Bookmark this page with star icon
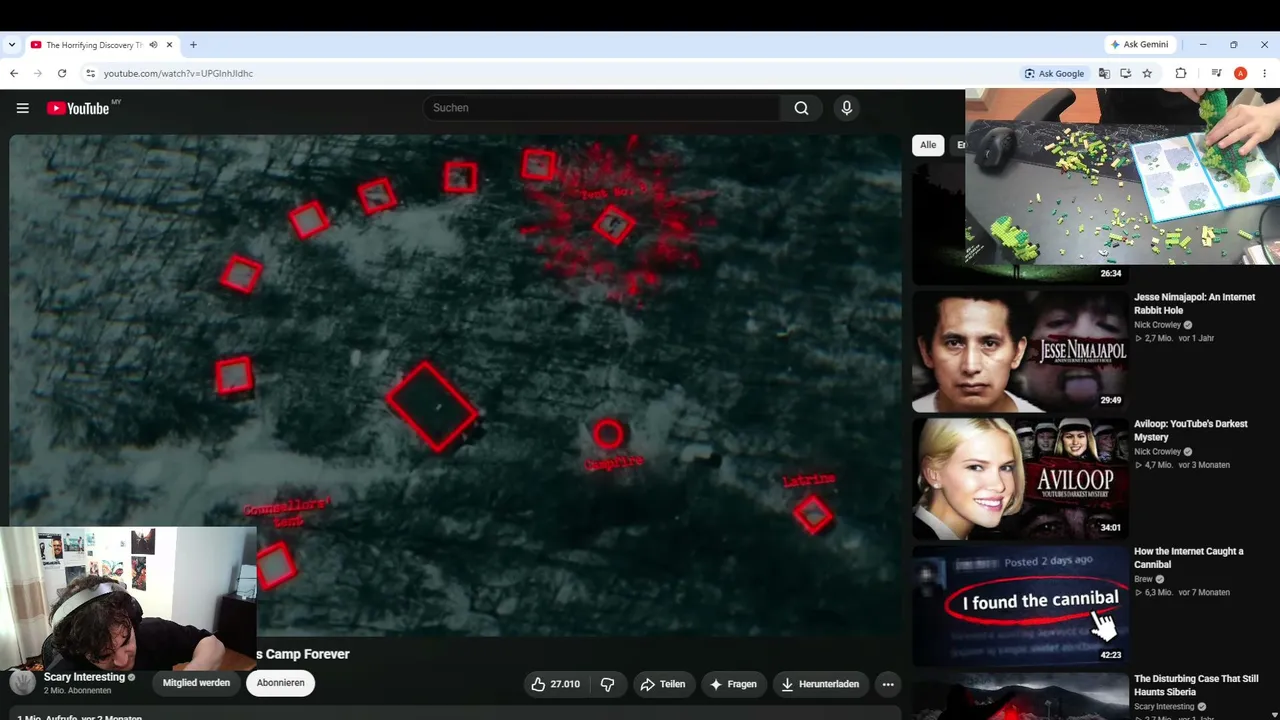Viewport: 1280px width, 720px height. (1147, 73)
